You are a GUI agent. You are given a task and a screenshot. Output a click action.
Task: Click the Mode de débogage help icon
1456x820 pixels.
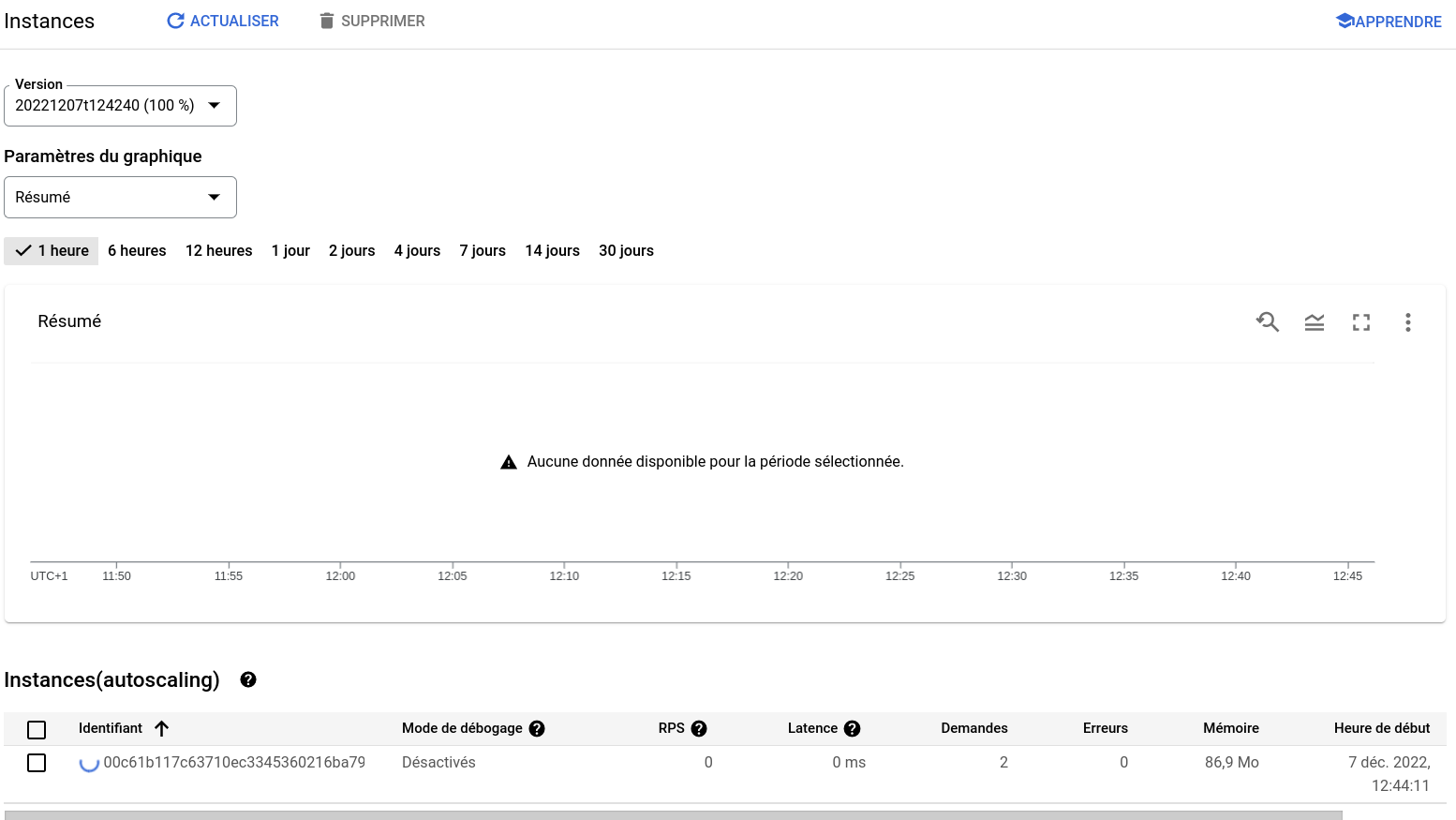pyautogui.click(x=537, y=728)
